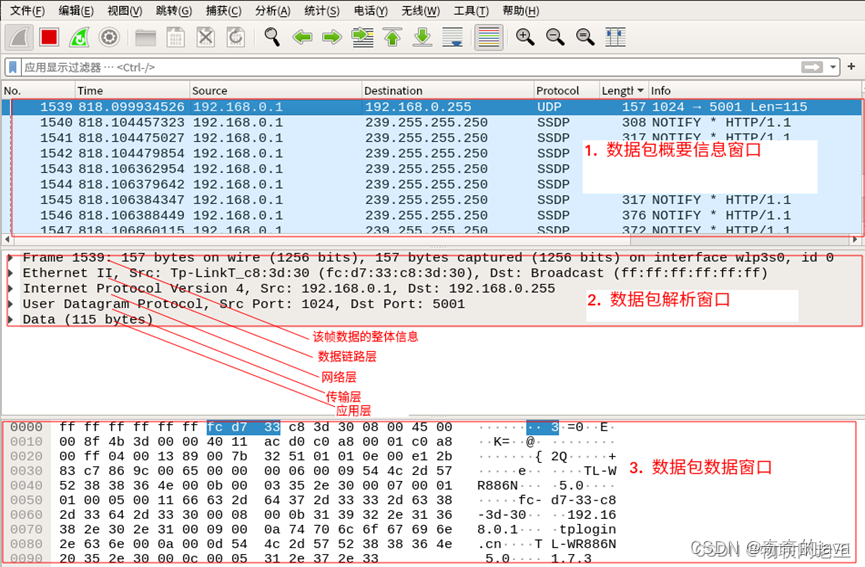Screen dimensions: 865x567
Task: Click the start capture shark fin icon
Action: point(19,38)
